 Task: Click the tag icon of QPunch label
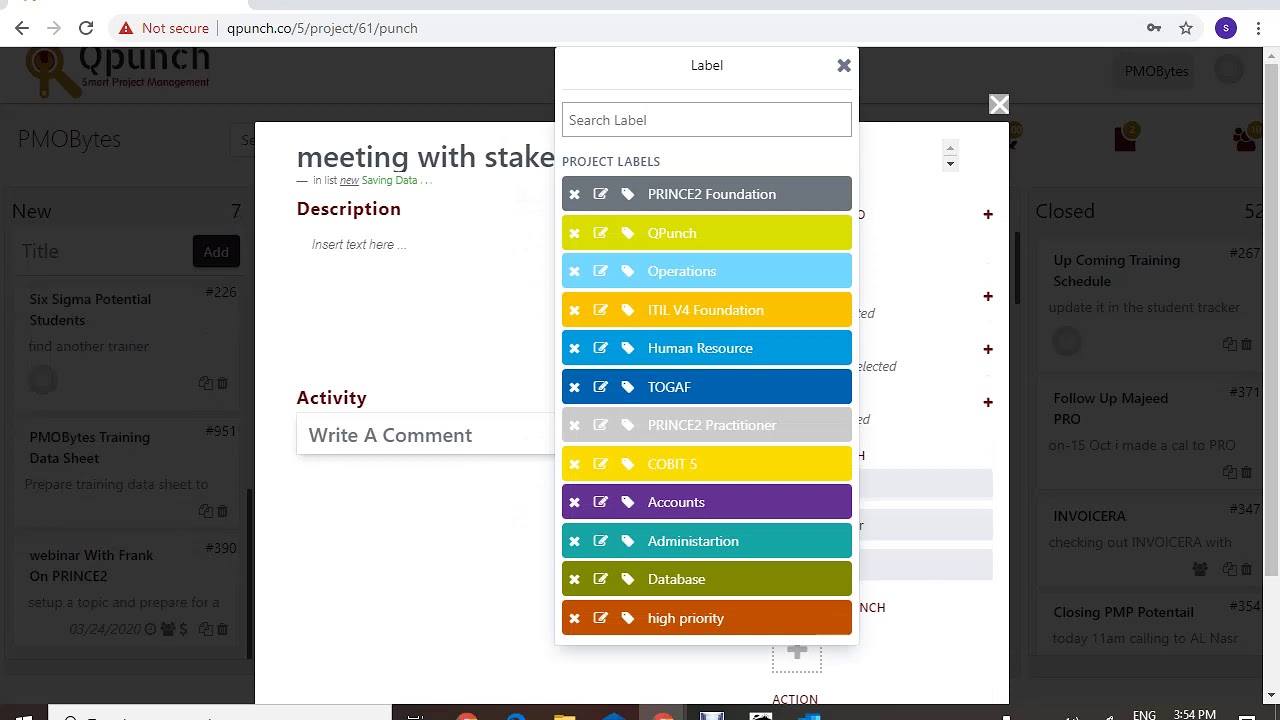627,233
